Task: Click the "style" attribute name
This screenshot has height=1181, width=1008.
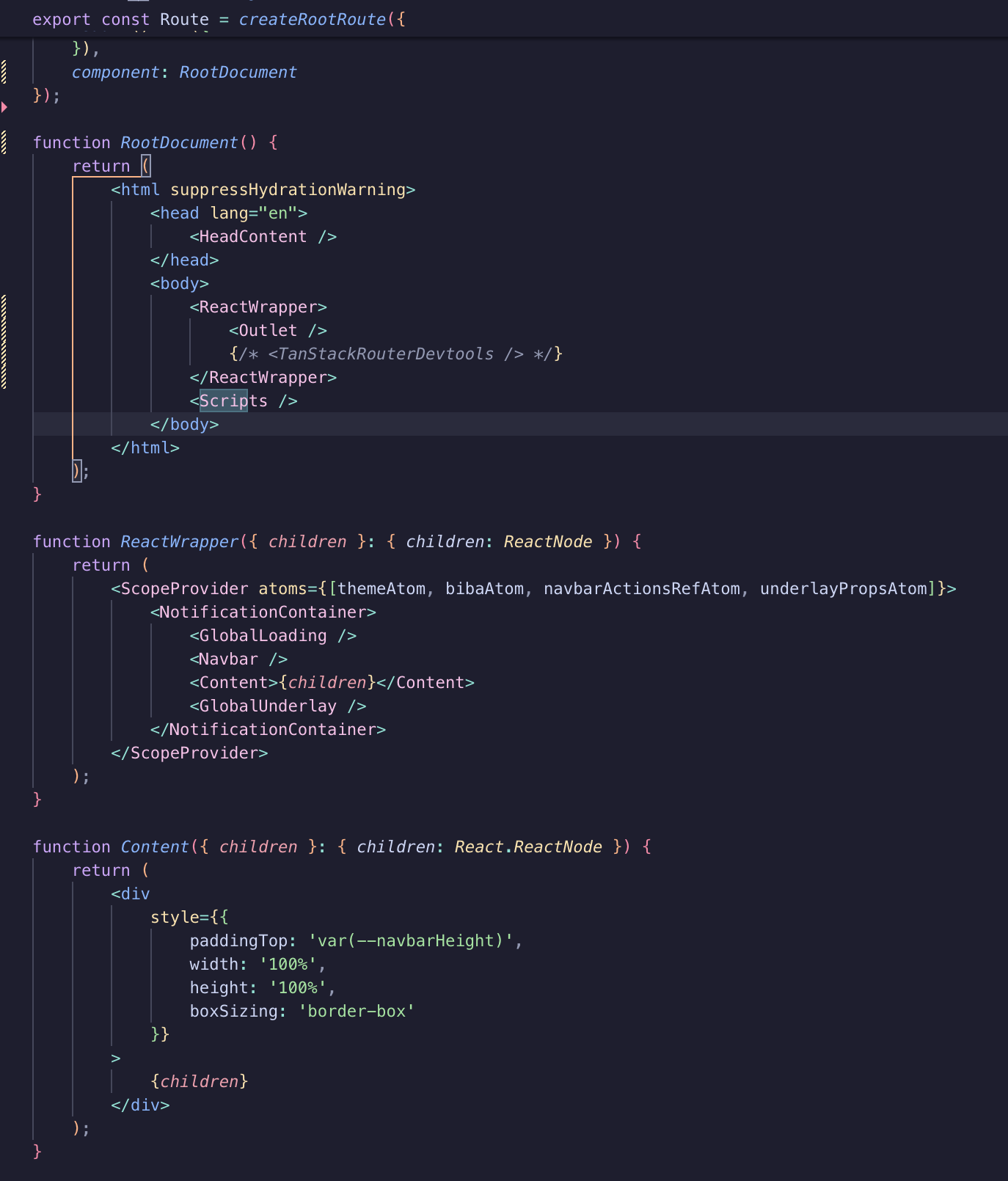Action: [175, 918]
